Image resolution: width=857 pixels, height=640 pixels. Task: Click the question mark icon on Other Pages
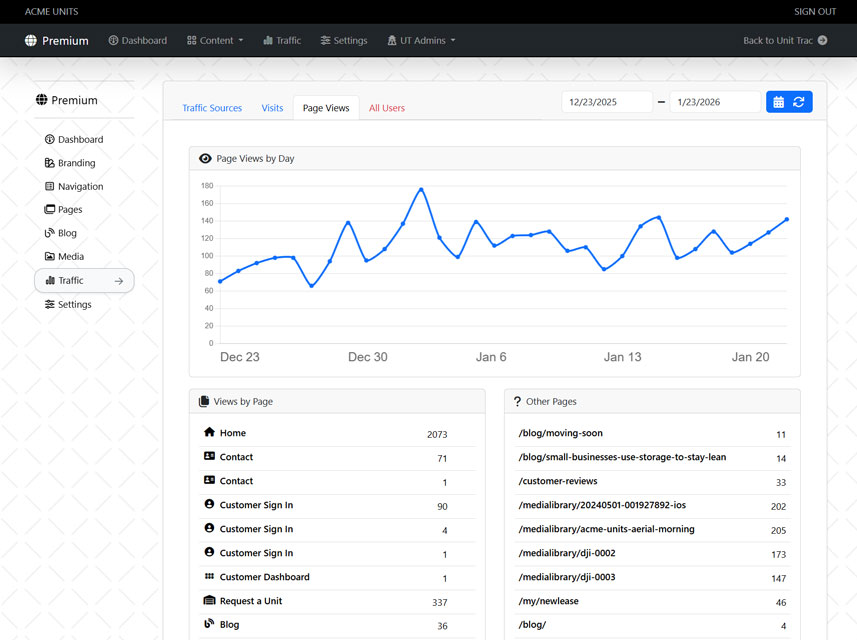516,401
